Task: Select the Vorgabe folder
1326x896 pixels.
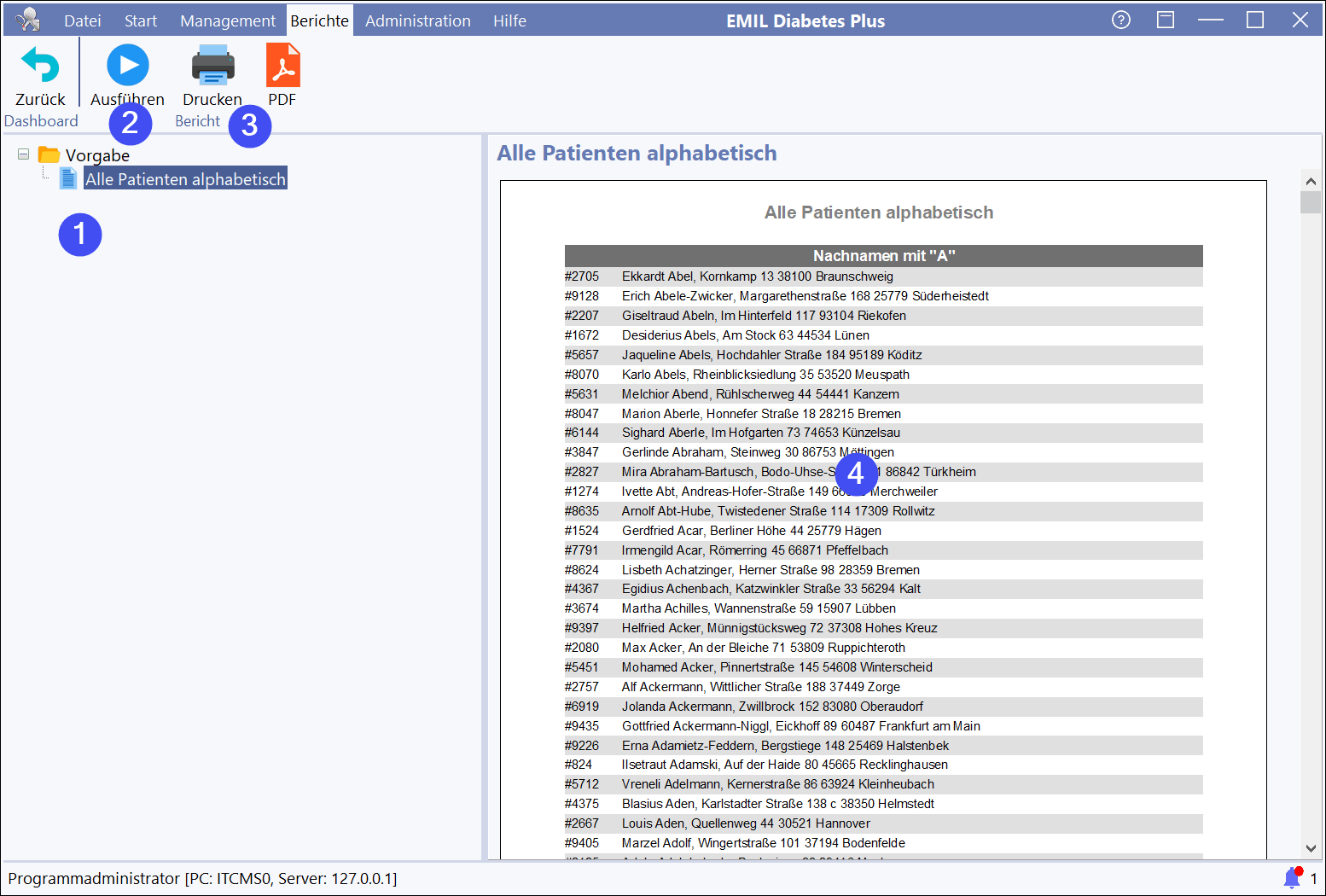Action: 96,155
